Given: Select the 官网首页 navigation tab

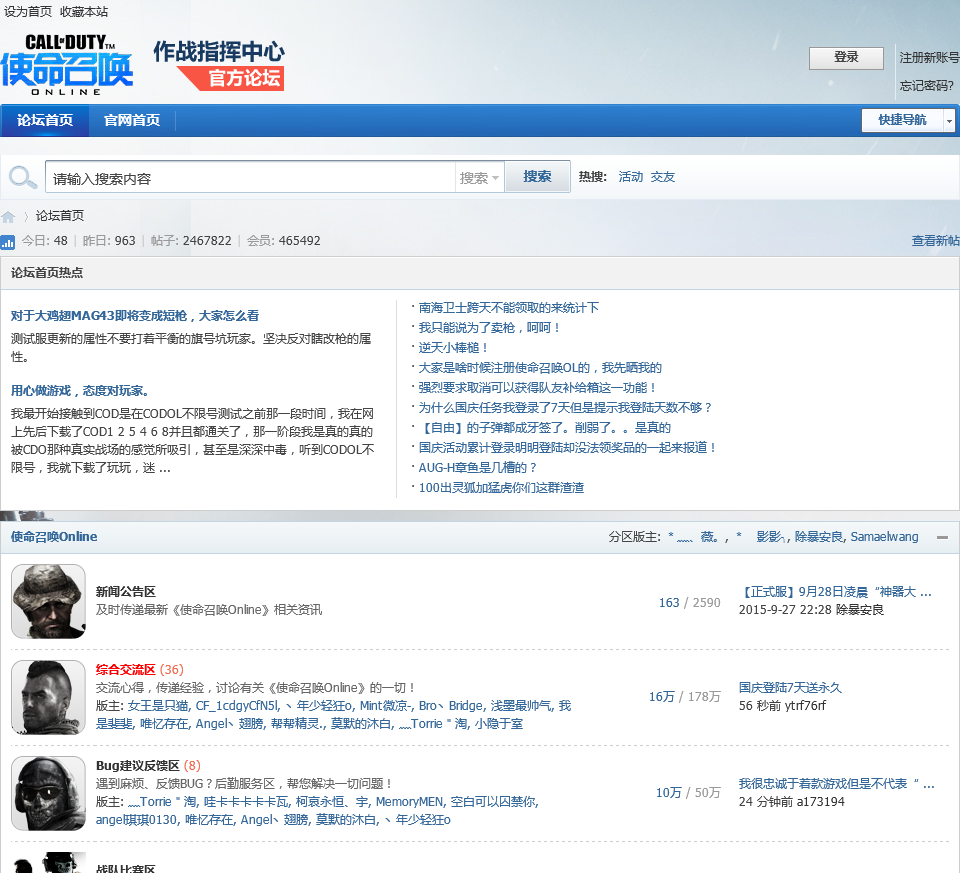Looking at the screenshot, I should (x=132, y=120).
